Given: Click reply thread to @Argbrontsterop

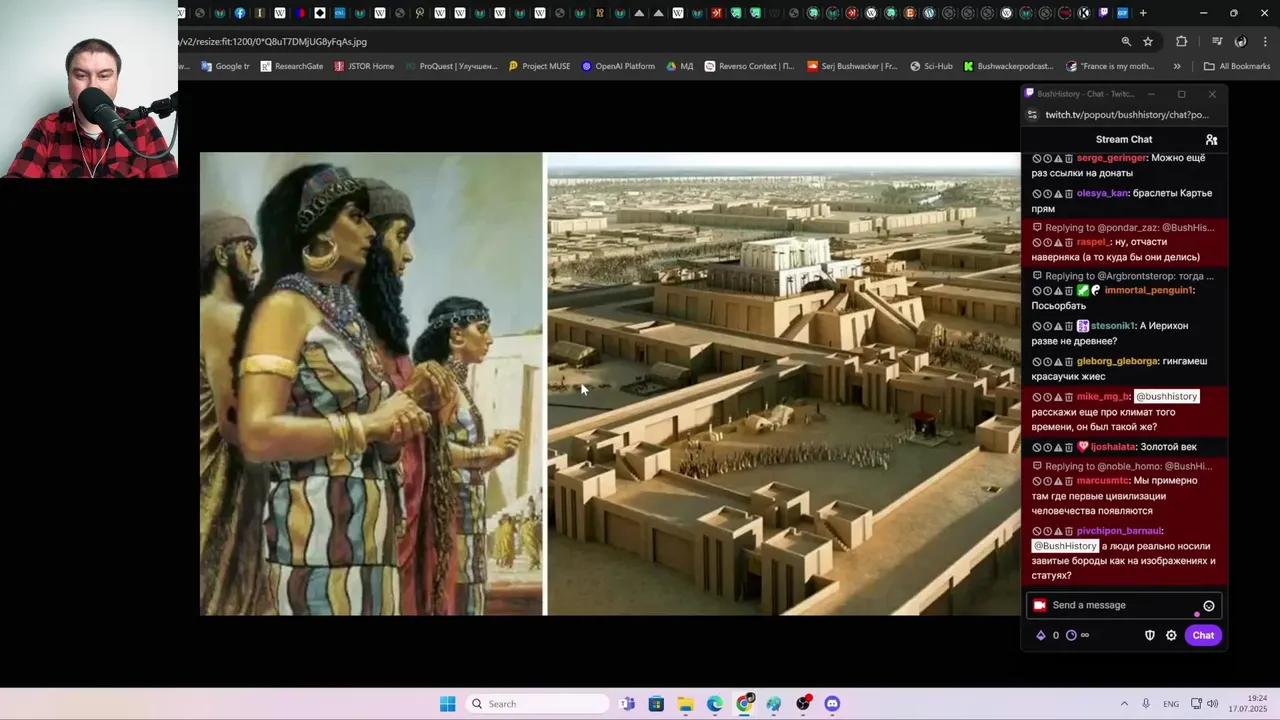Looking at the screenshot, I should click(1123, 276).
